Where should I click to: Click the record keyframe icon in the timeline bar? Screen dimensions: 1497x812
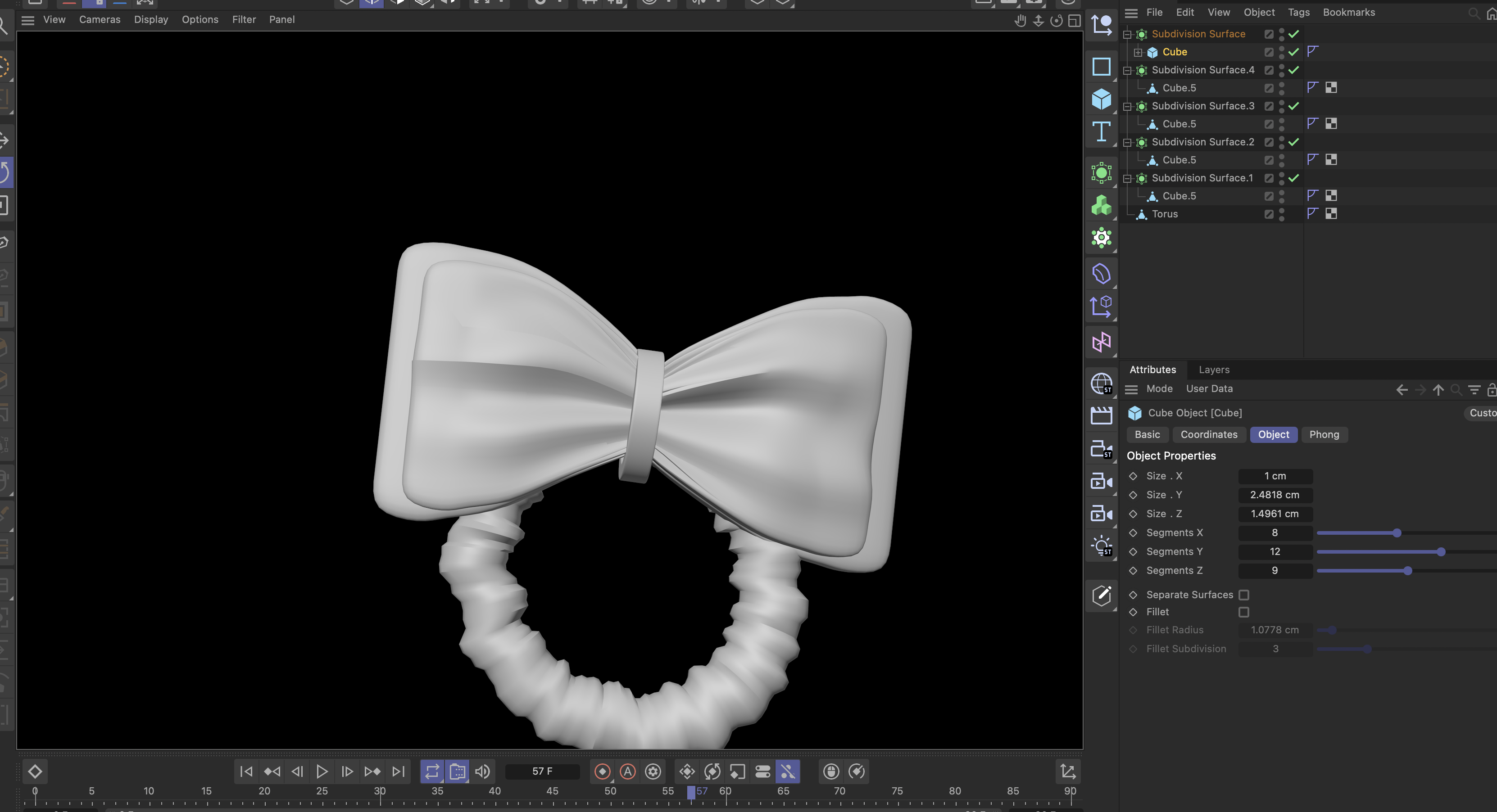(603, 771)
